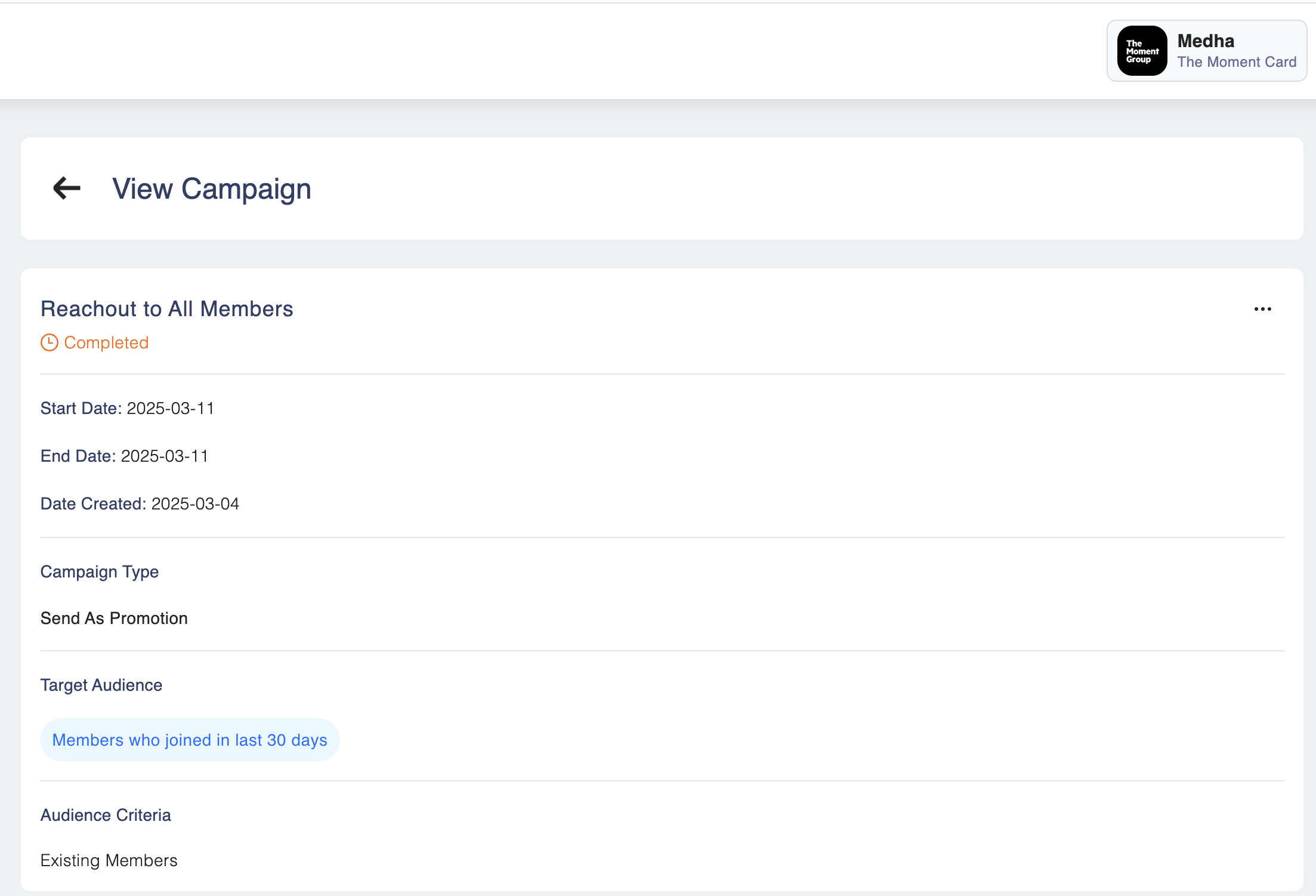The width and height of the screenshot is (1316, 896).
Task: Open the Medha account profile card
Action: [x=1206, y=51]
